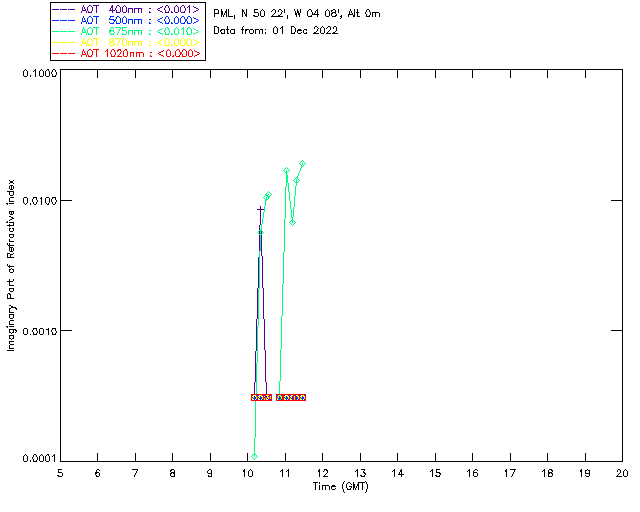This screenshot has width=640, height=512.
Task: Click the x-axis tick label 11
Action: pyautogui.click(x=285, y=473)
